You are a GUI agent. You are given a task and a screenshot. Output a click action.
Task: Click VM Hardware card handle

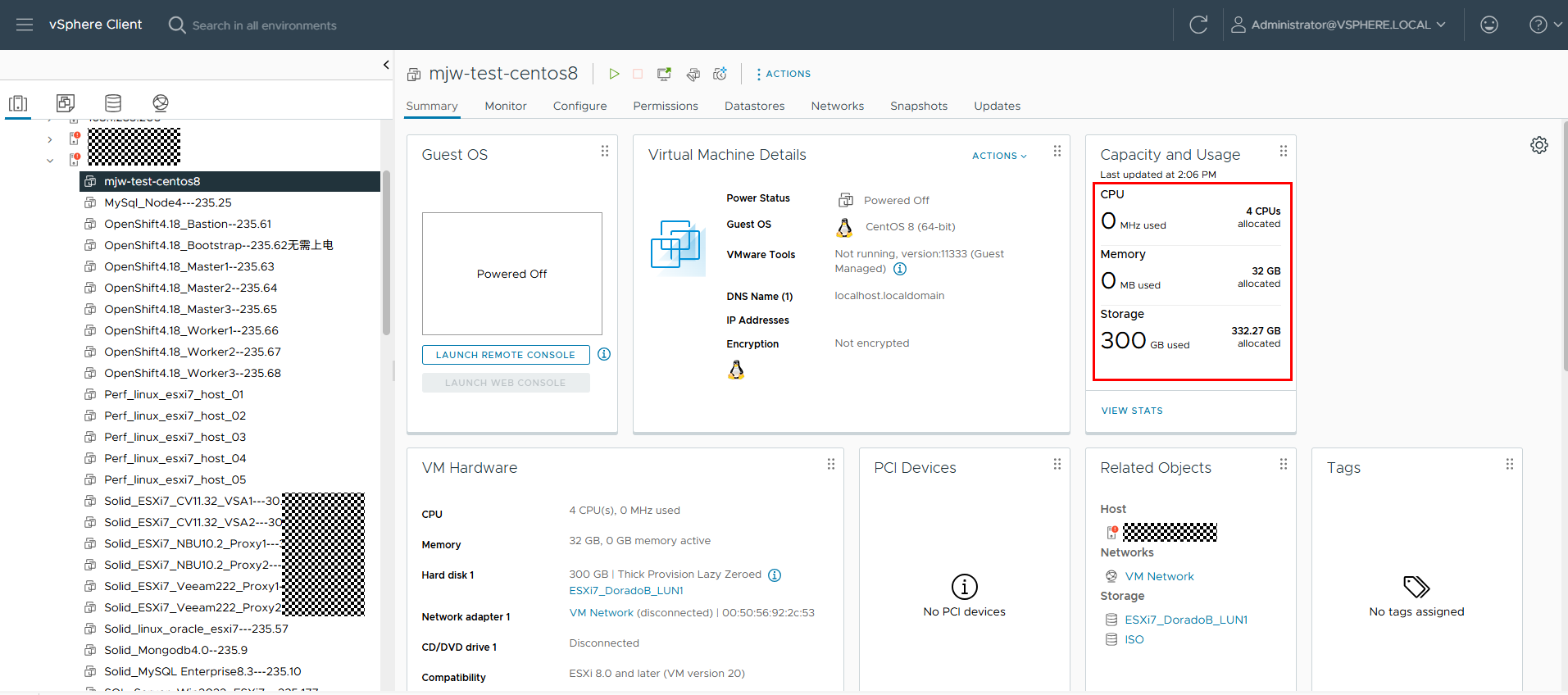pyautogui.click(x=831, y=464)
